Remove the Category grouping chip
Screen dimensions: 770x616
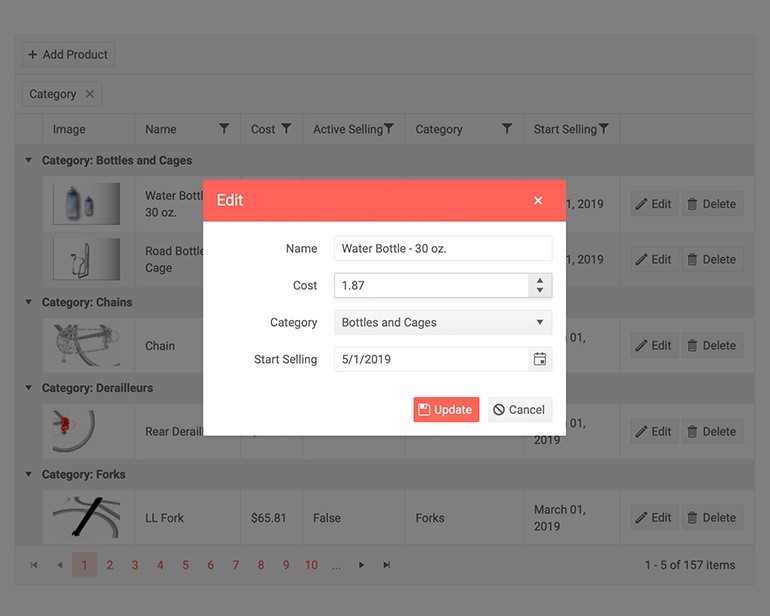coord(89,94)
